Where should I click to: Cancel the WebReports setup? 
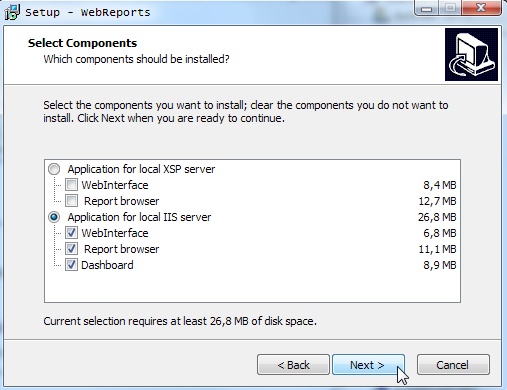click(453, 365)
